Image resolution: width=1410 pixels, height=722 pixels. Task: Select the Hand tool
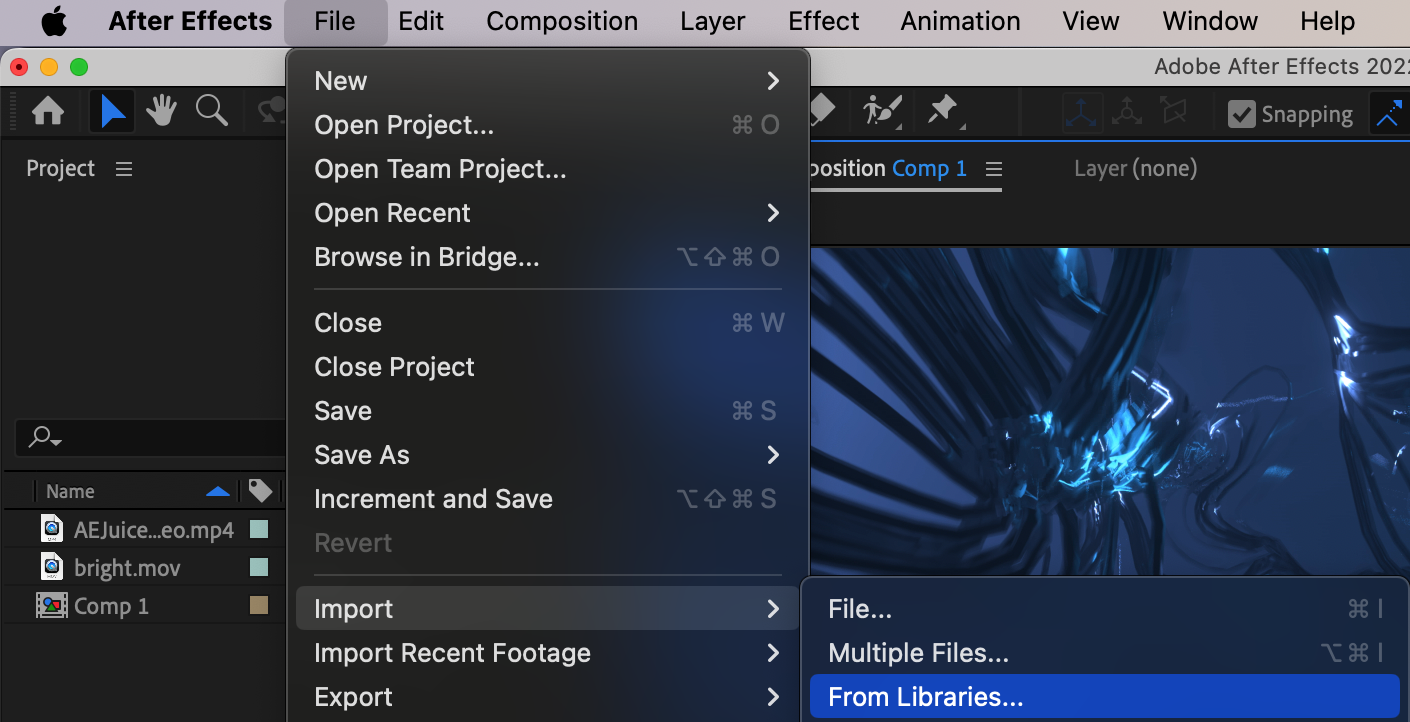coord(161,111)
